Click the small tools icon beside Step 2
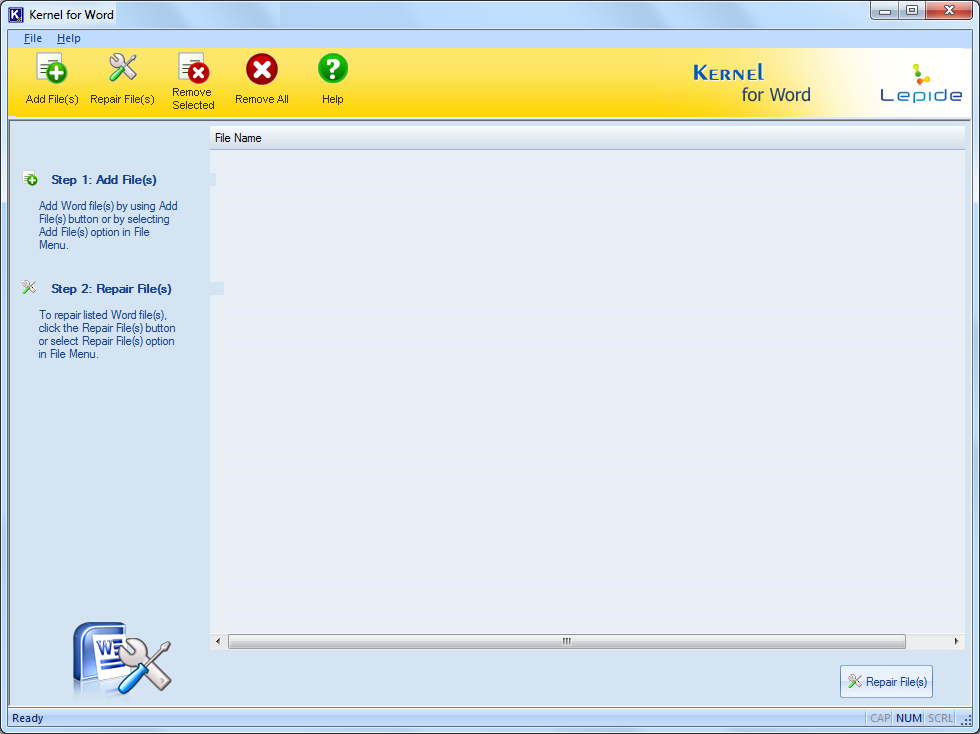This screenshot has height=734, width=980. [x=29, y=287]
